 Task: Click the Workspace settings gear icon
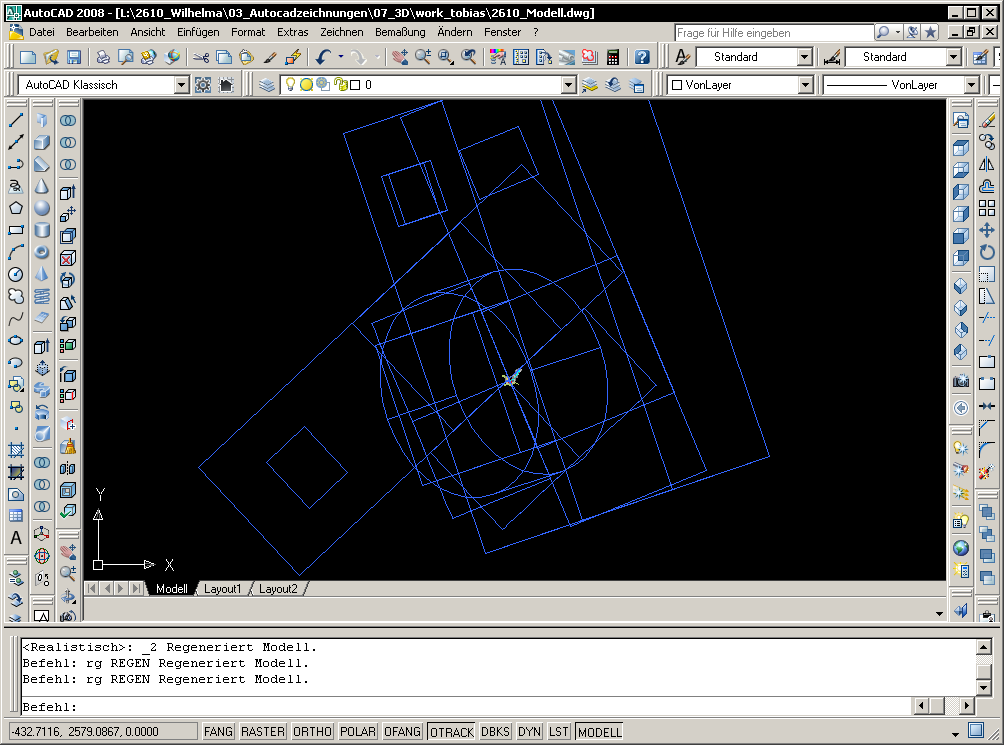203,84
